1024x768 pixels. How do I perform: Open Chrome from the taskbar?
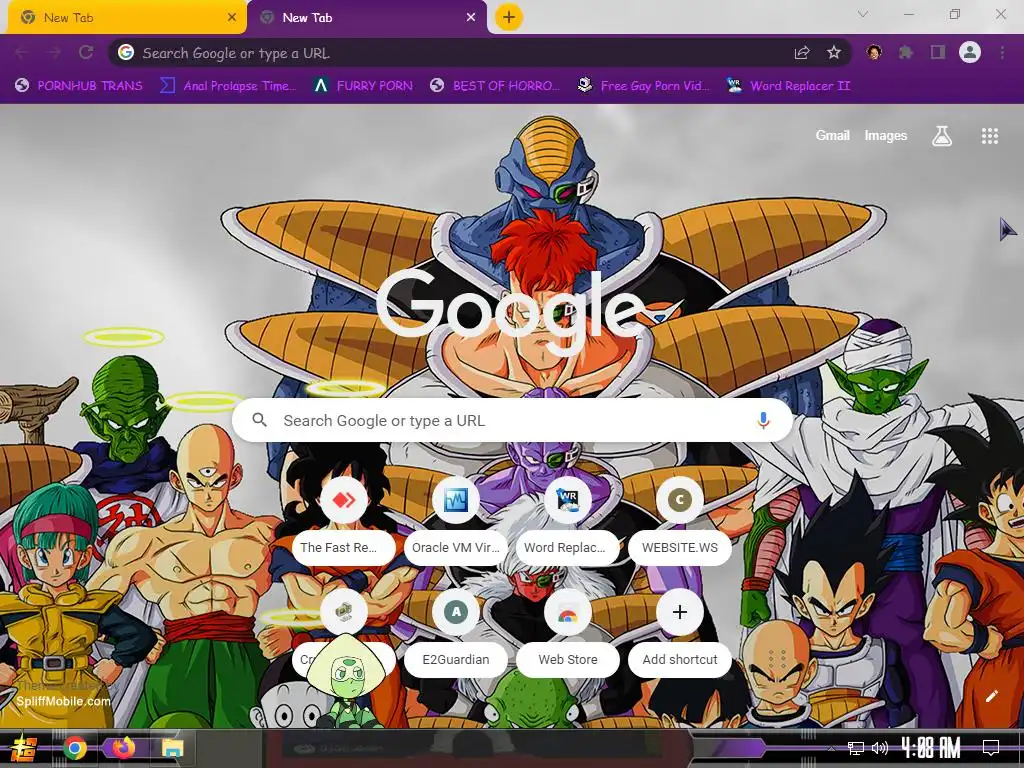tap(75, 748)
